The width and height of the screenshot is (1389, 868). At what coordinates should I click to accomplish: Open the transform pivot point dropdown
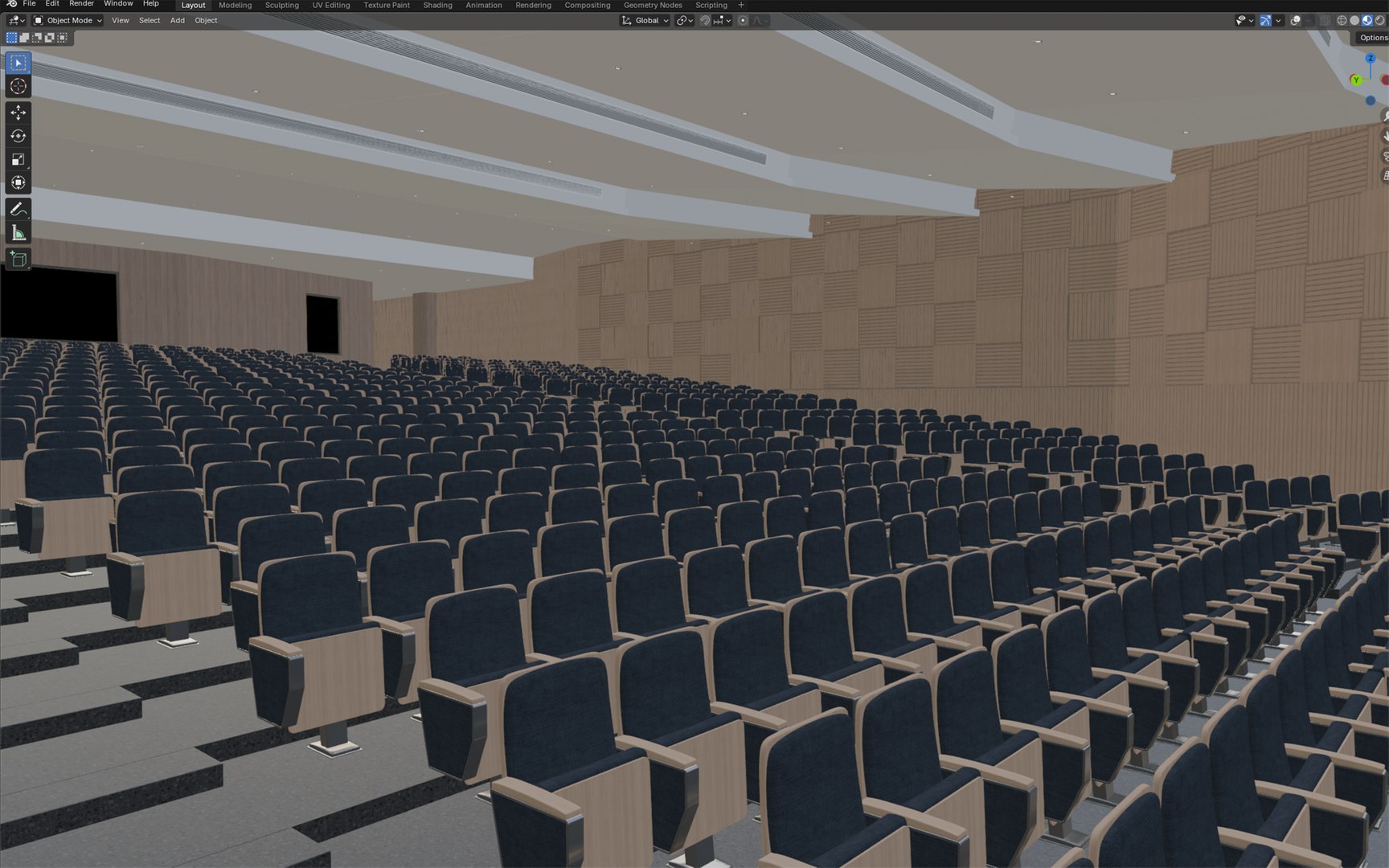pyautogui.click(x=685, y=20)
